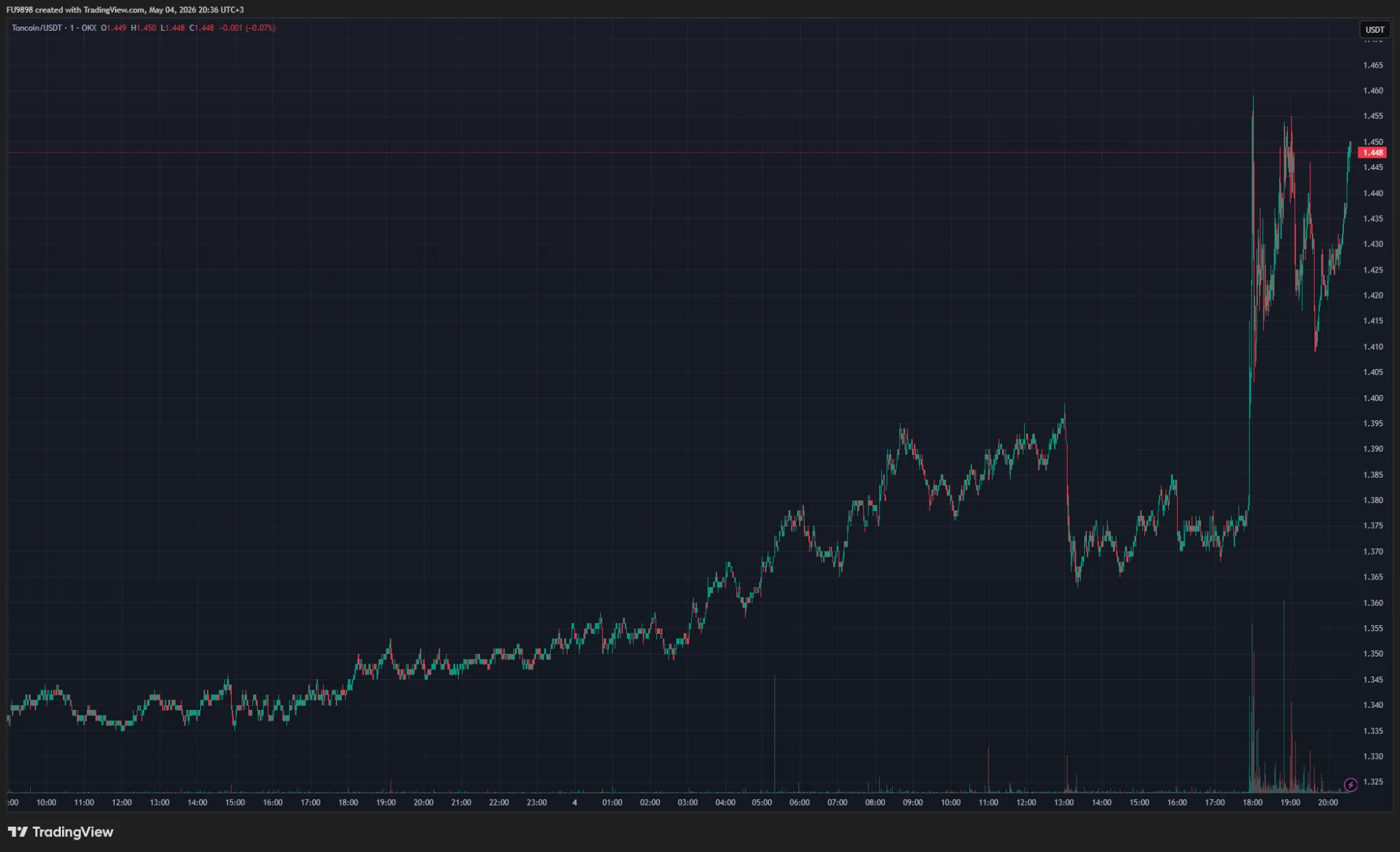Click the TradingView logo at bottom left
This screenshot has width=1400, height=852.
pos(61,832)
